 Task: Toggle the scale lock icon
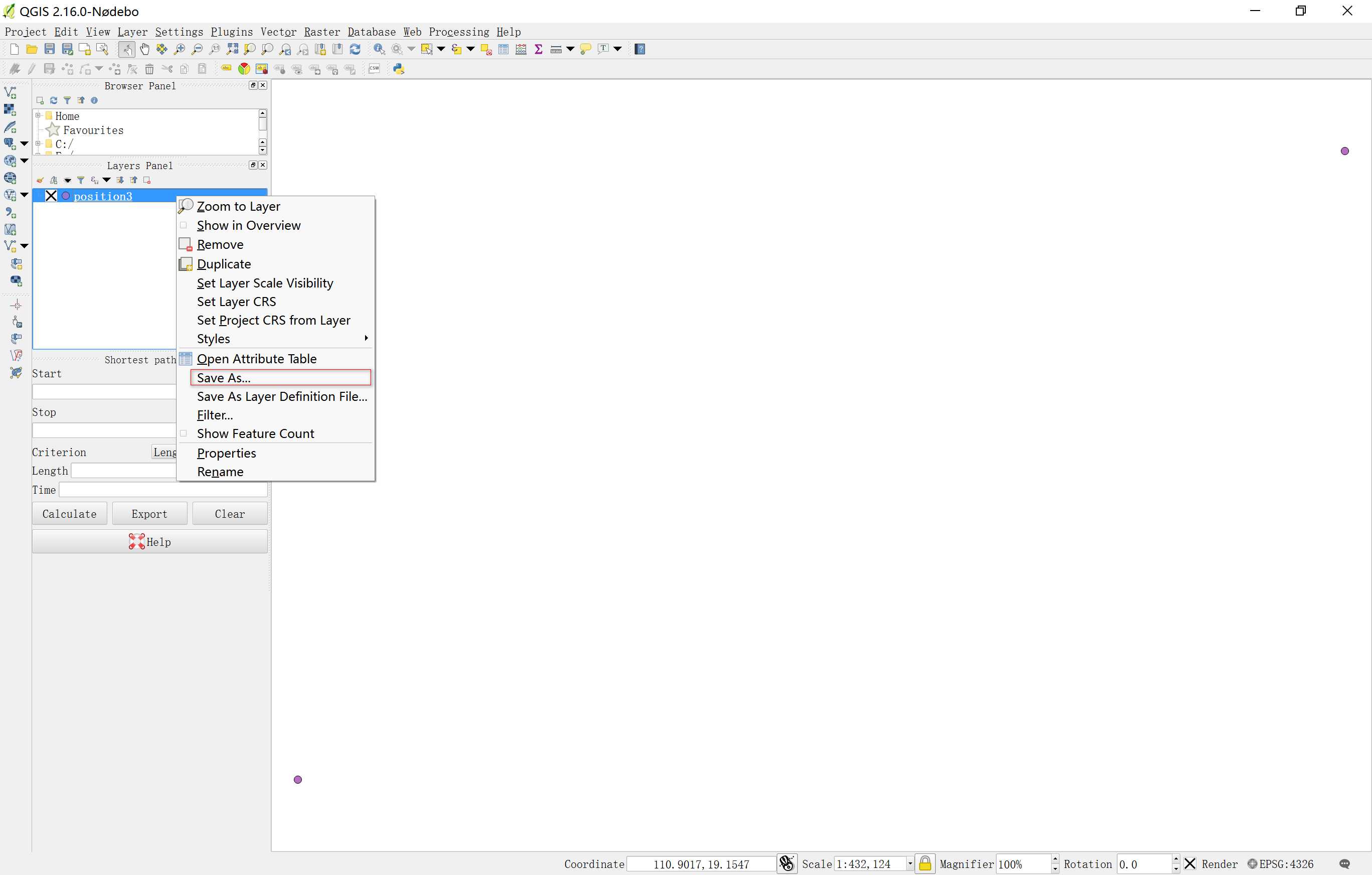tap(925, 863)
